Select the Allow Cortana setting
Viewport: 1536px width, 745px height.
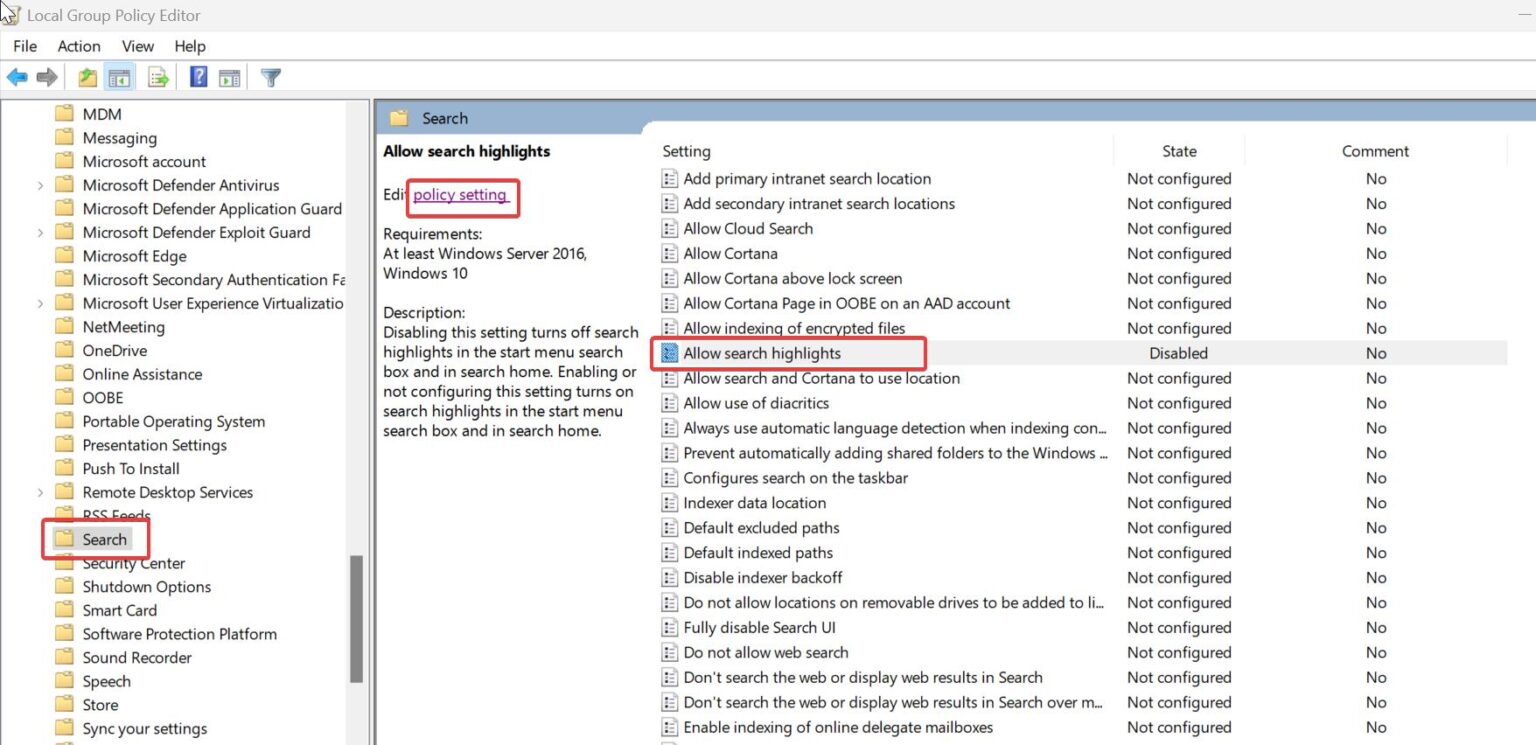click(731, 253)
